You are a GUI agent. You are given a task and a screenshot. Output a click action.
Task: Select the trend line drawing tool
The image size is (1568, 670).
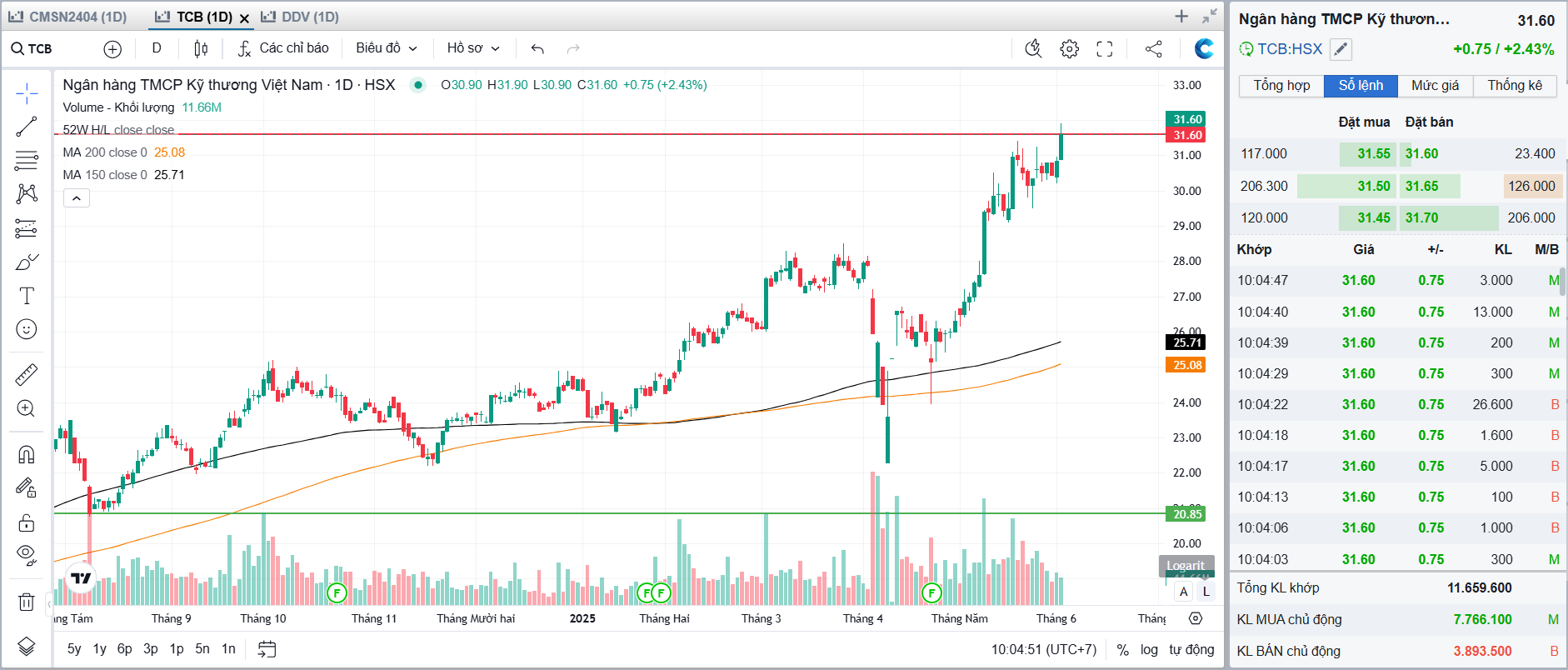26,127
